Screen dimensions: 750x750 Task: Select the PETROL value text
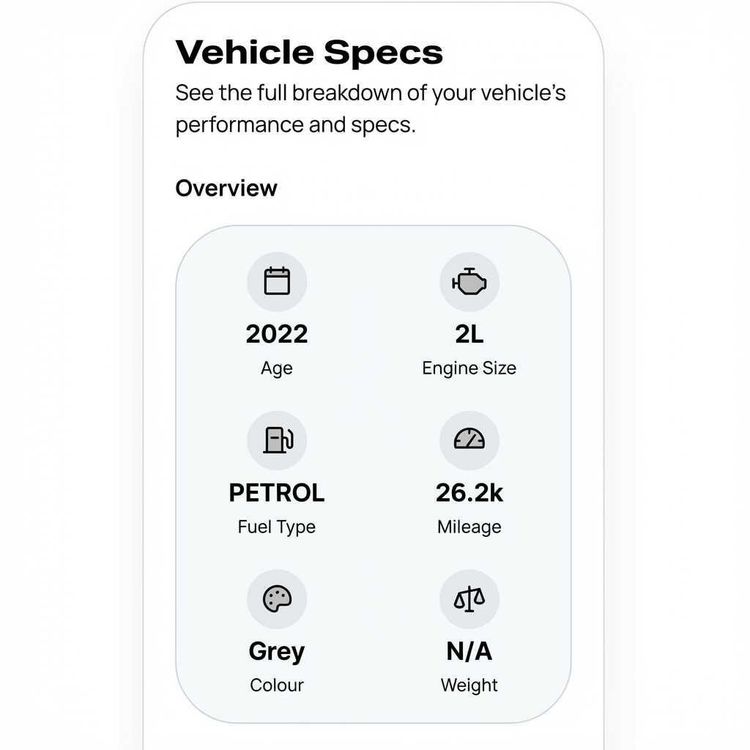click(x=277, y=493)
